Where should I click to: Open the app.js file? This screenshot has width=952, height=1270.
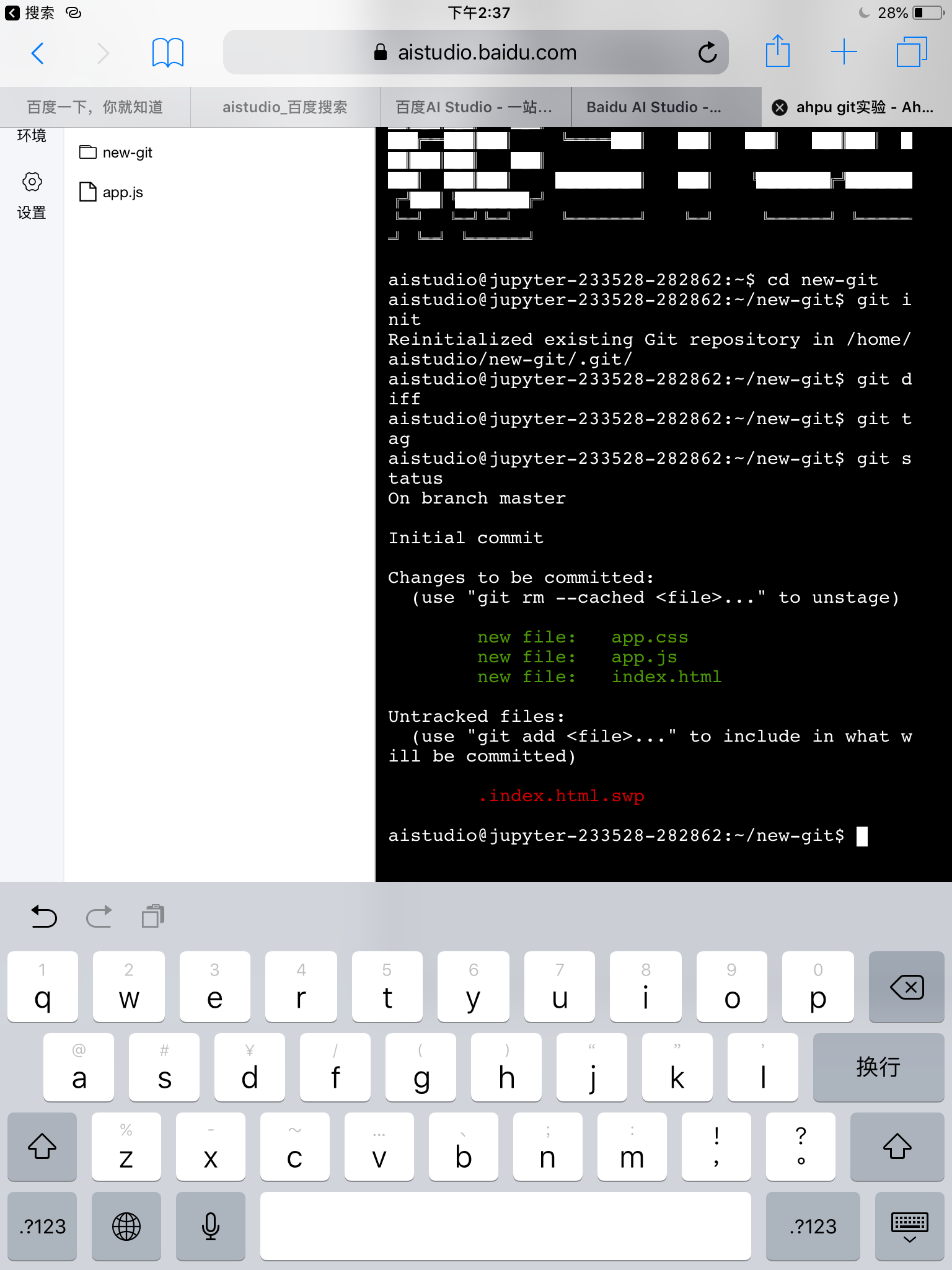pos(112,192)
